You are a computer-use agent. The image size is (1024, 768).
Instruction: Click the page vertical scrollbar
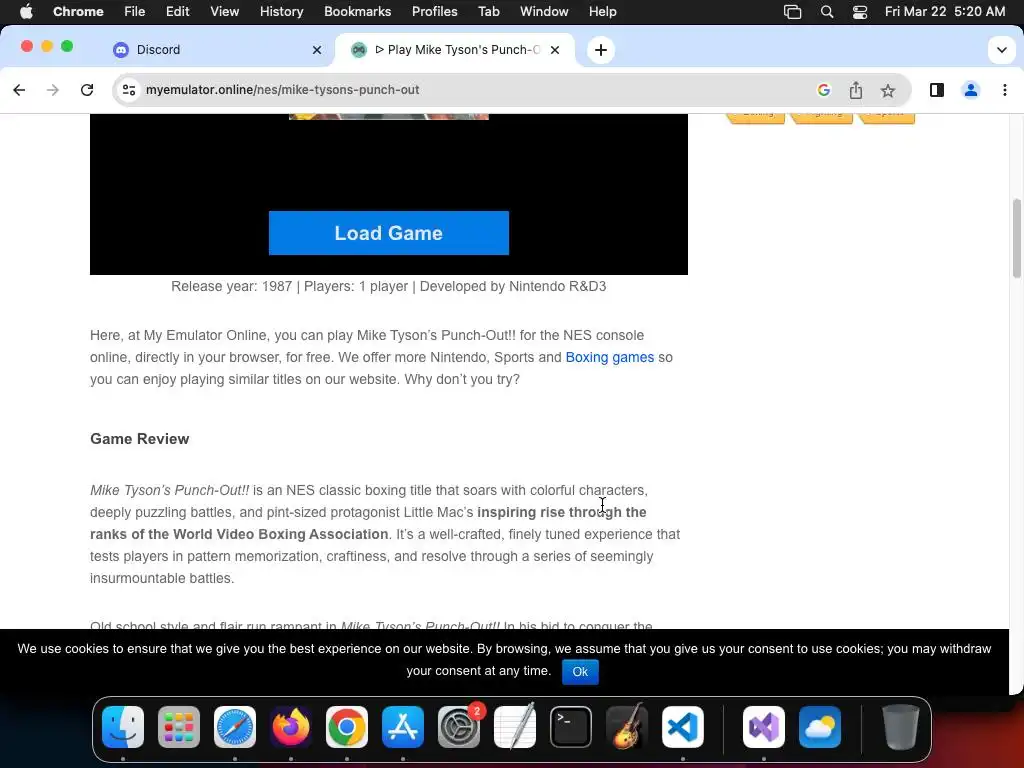[1016, 238]
